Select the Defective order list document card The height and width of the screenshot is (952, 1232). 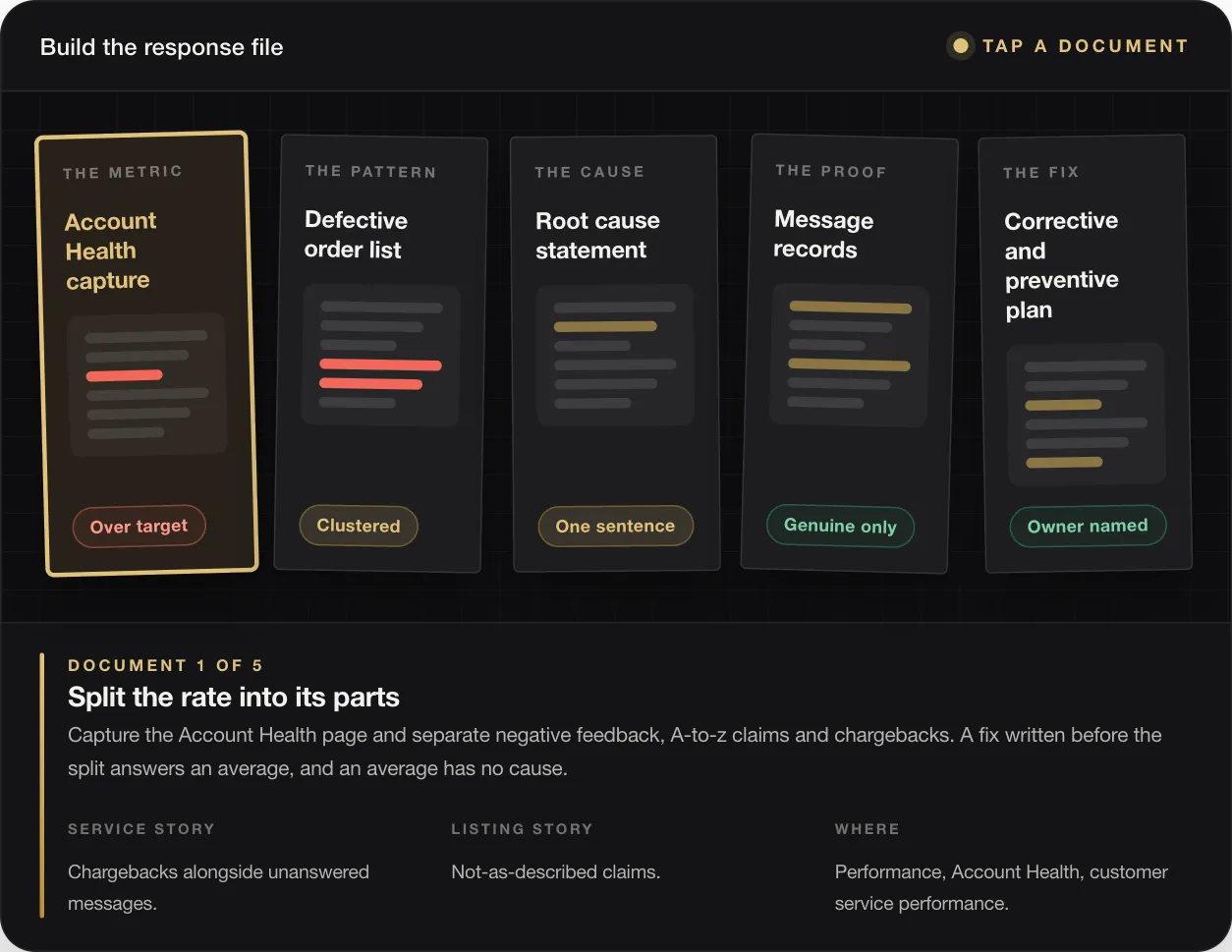tap(380, 354)
